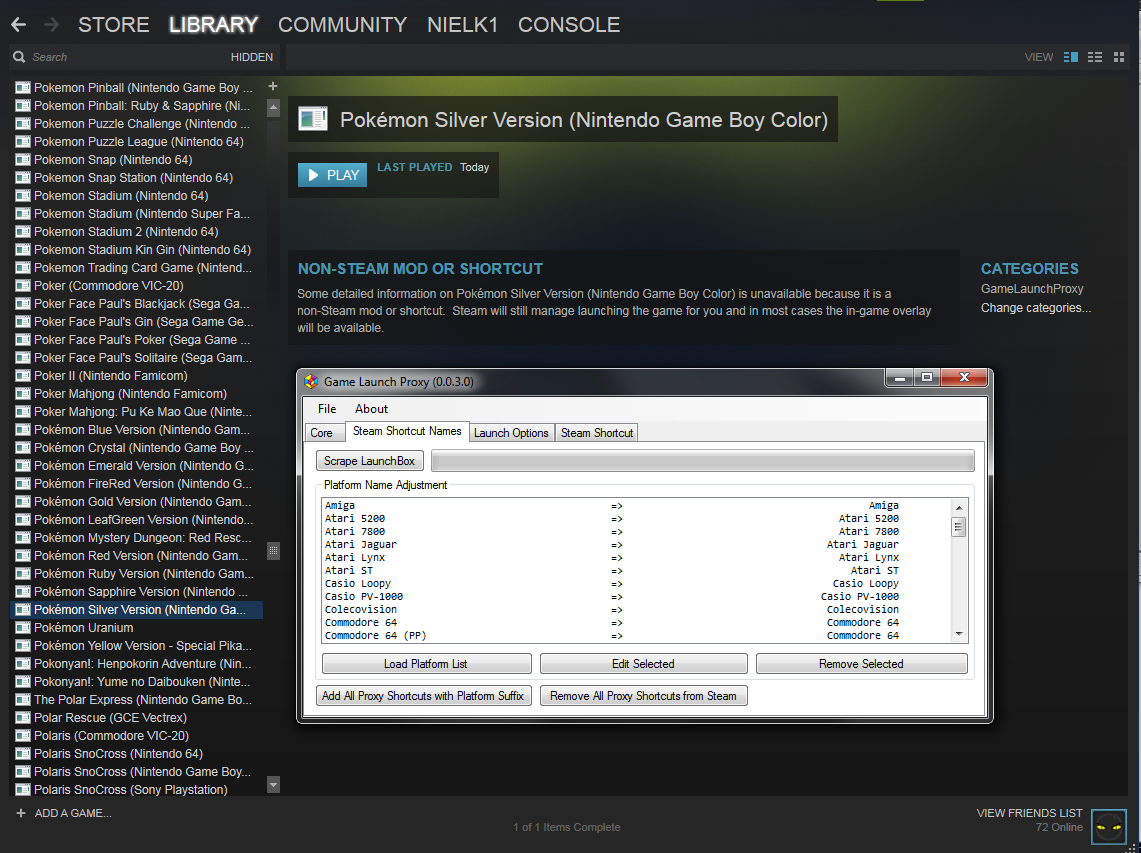The width and height of the screenshot is (1141, 853).
Task: Click the Scrape LaunchBox button
Action: pos(370,461)
